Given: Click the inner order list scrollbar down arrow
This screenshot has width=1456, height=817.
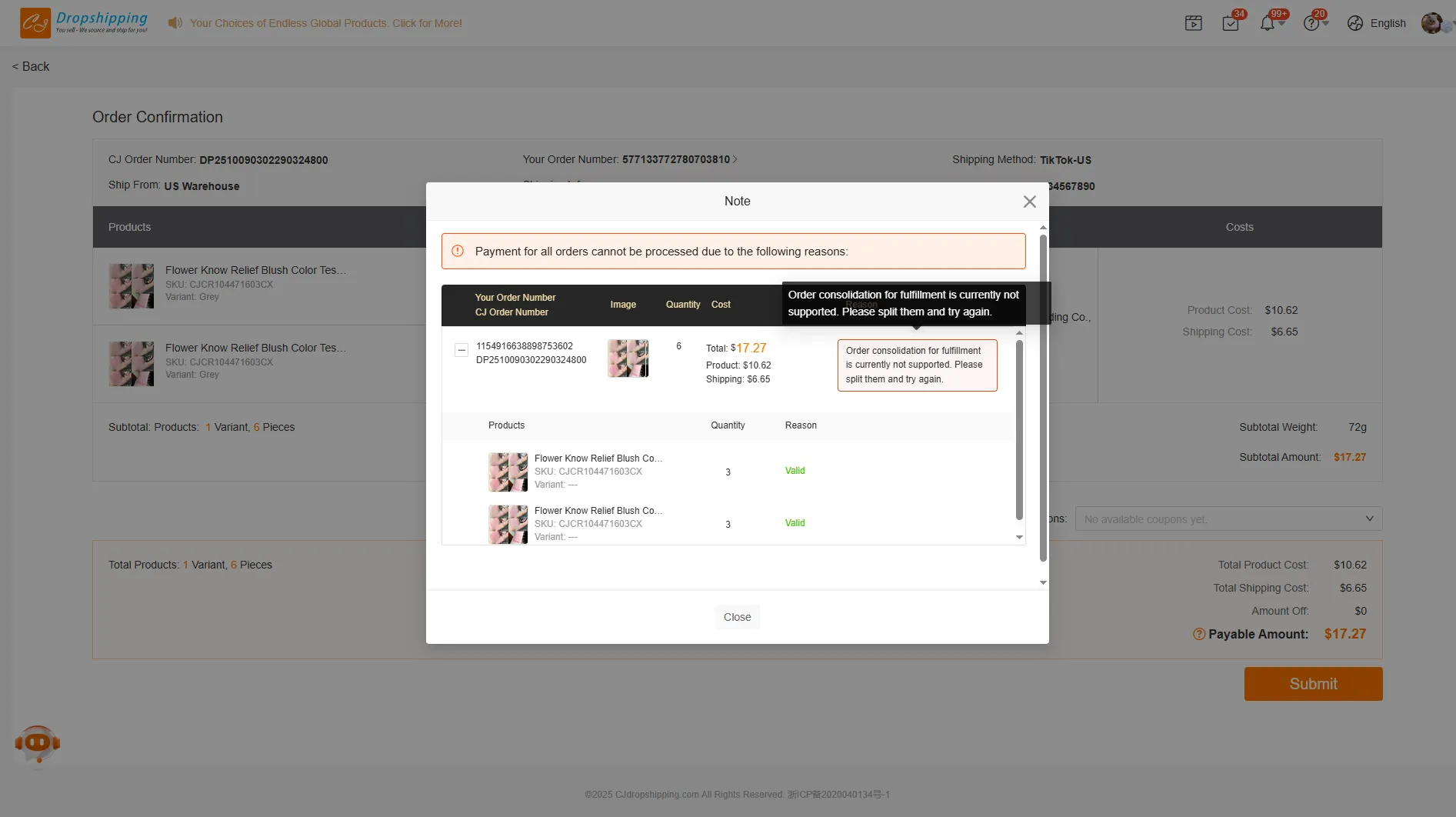Looking at the screenshot, I should point(1019,537).
